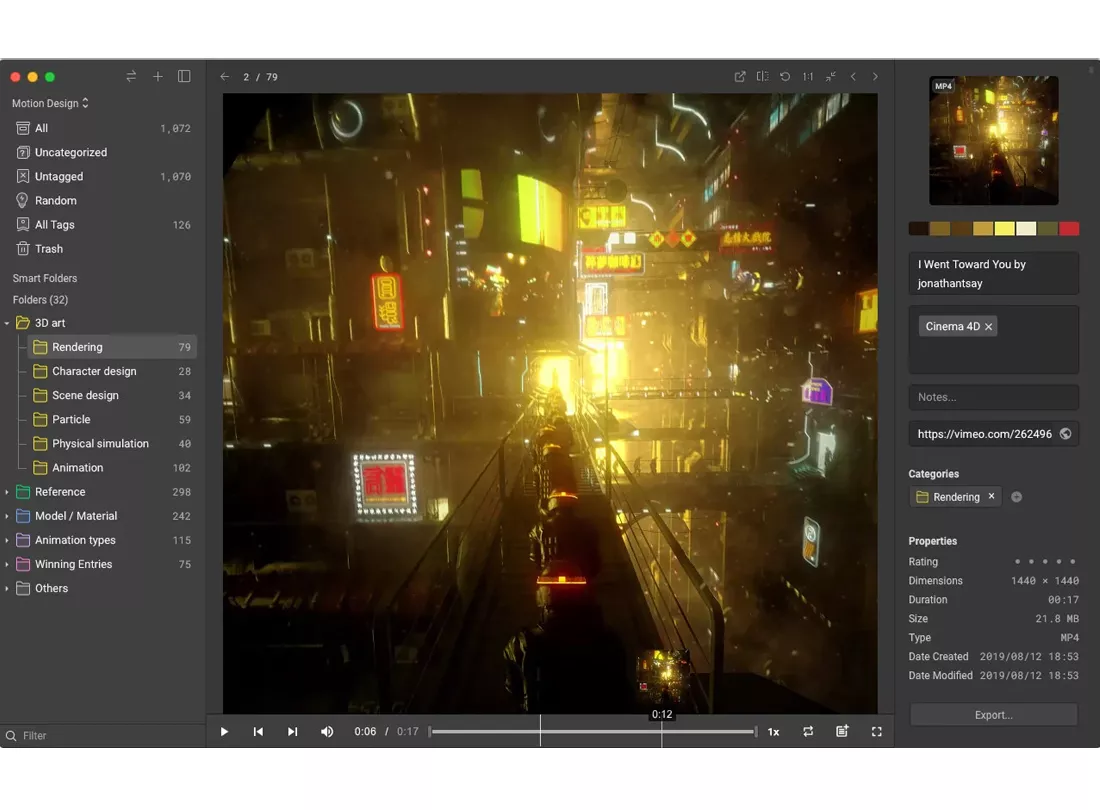Click the Folders (32) heading
Image resolution: width=1100 pixels, height=810 pixels.
[40, 299]
